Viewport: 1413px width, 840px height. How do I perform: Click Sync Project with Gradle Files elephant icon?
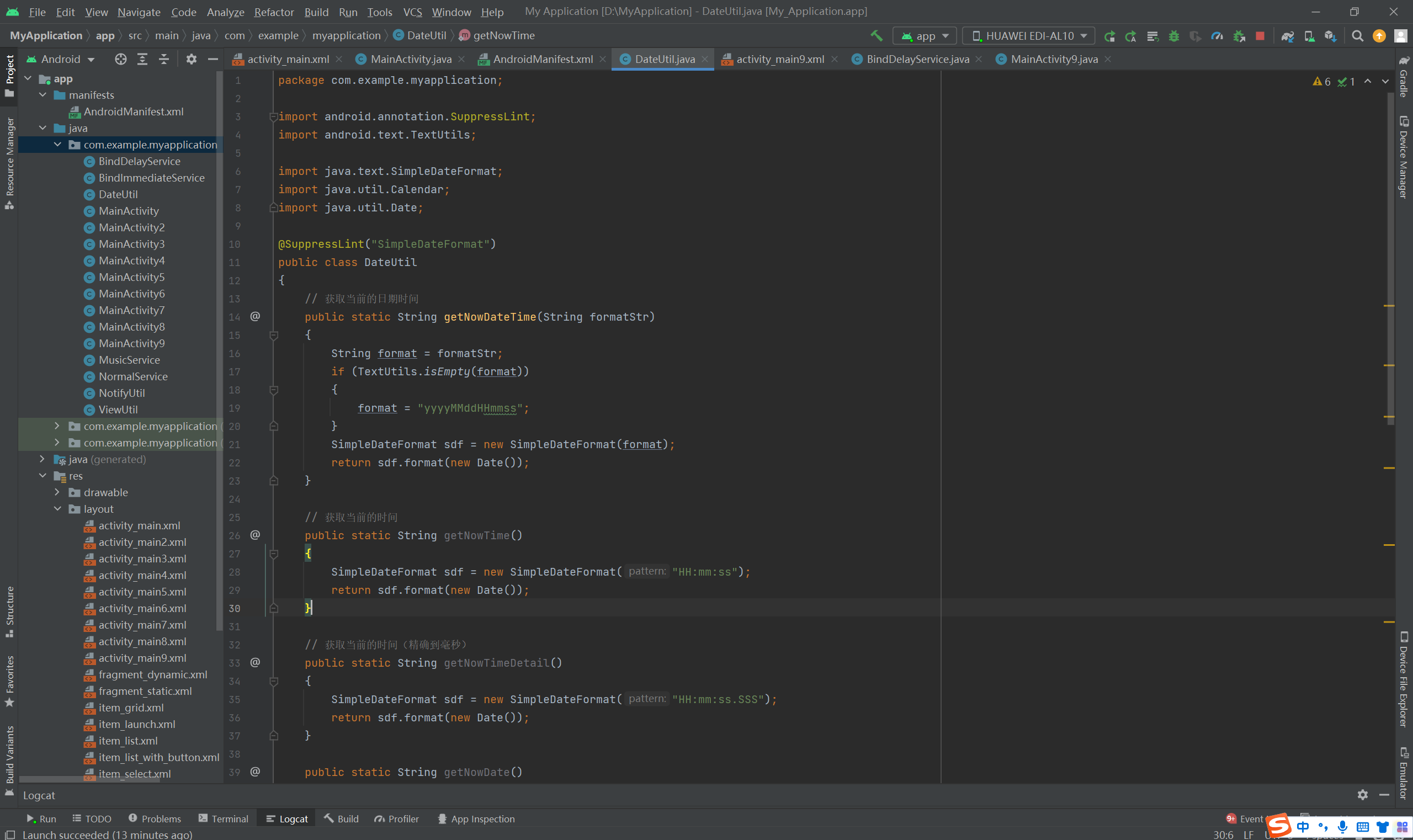point(1287,36)
